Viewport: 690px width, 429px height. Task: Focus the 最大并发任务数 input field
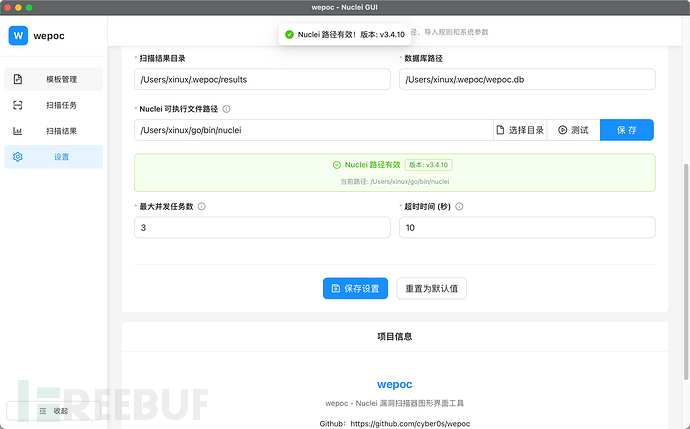coord(262,227)
